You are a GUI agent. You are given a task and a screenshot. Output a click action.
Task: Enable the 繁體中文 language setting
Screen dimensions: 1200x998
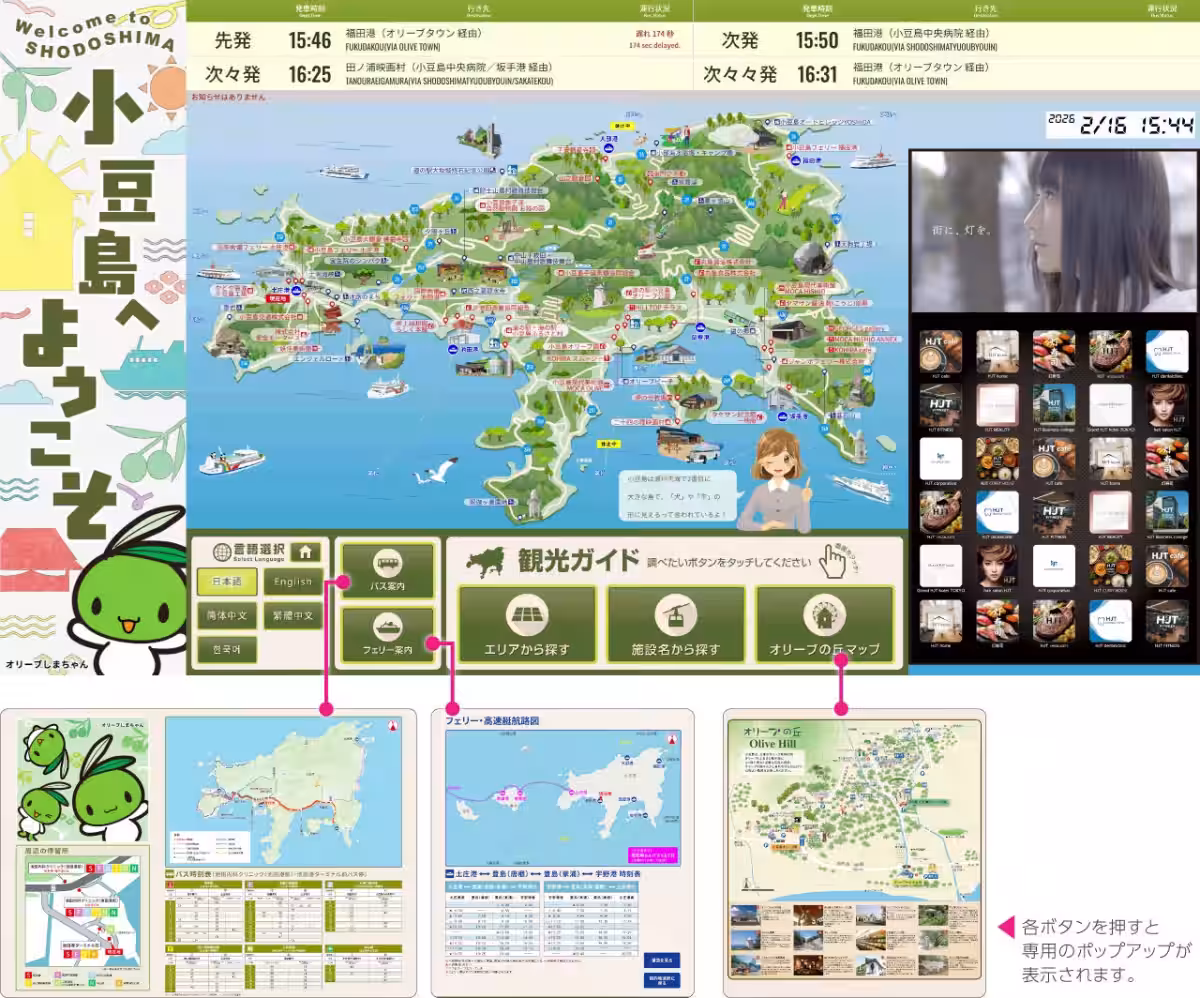(293, 613)
